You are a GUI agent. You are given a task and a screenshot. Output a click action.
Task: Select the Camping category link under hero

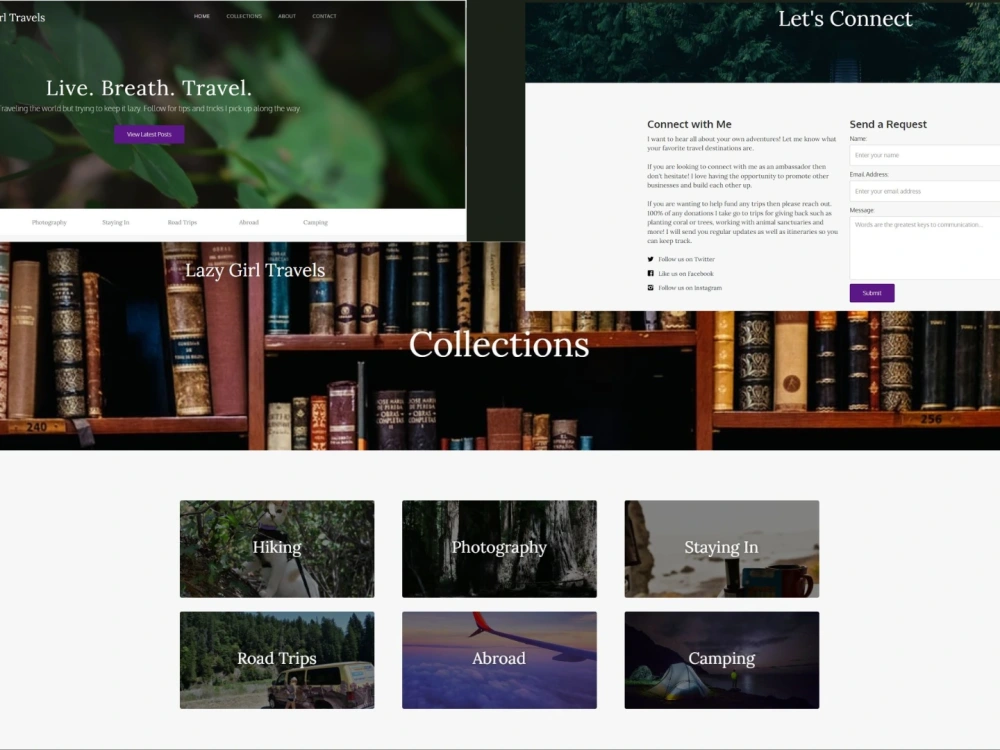pos(315,223)
